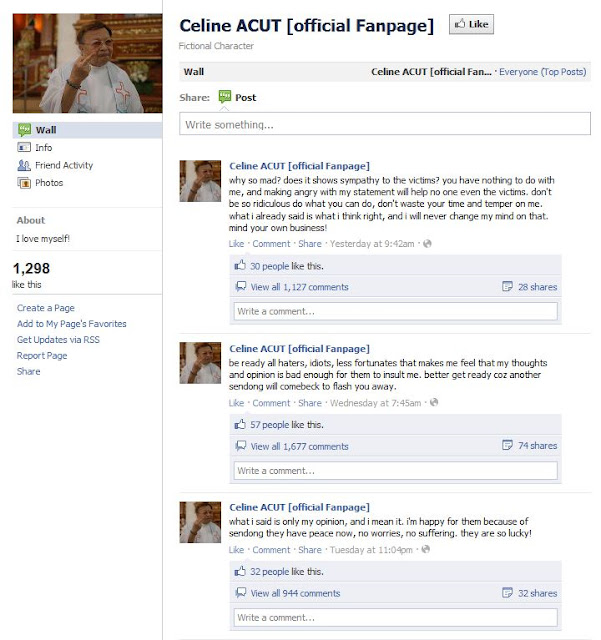
Task: Open the Everyone (Top Posts) filter
Action: pos(543,72)
